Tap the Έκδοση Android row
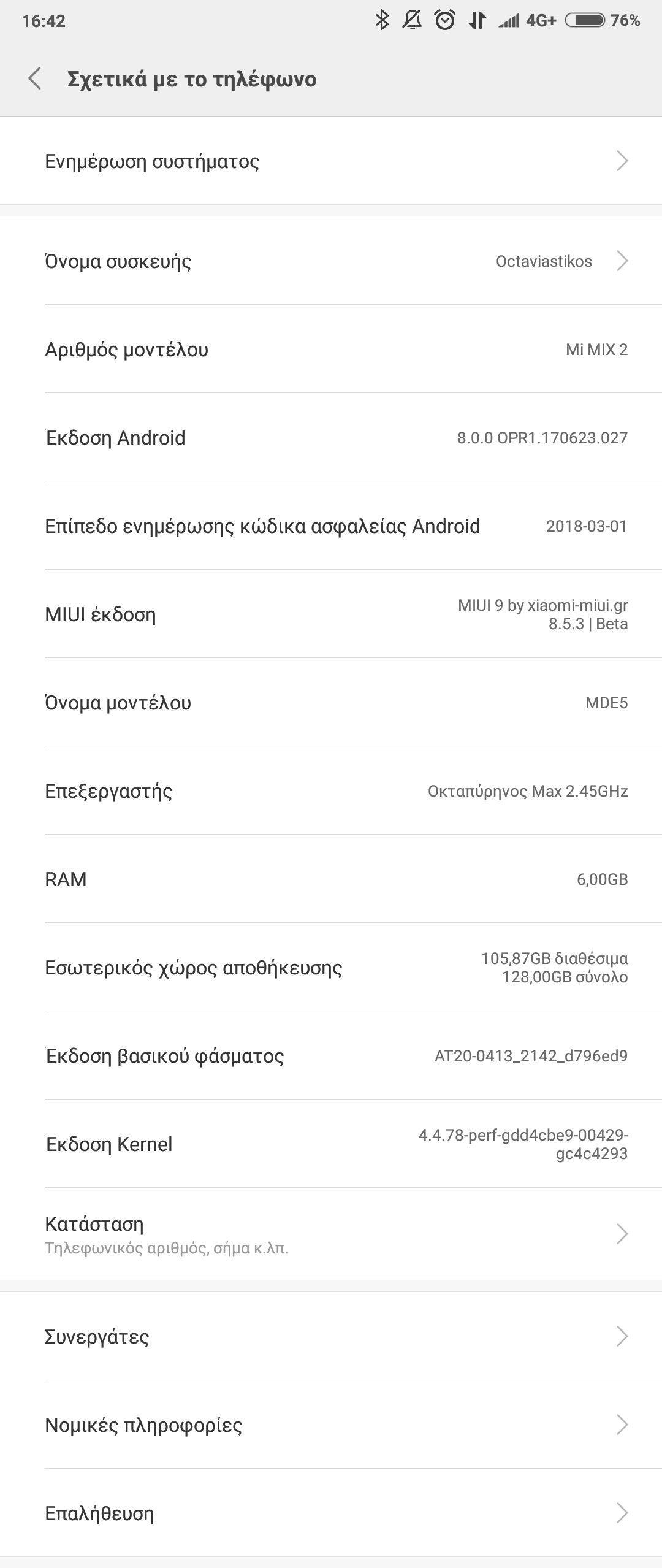Viewport: 662px width, 1568px height. pyautogui.click(x=331, y=438)
